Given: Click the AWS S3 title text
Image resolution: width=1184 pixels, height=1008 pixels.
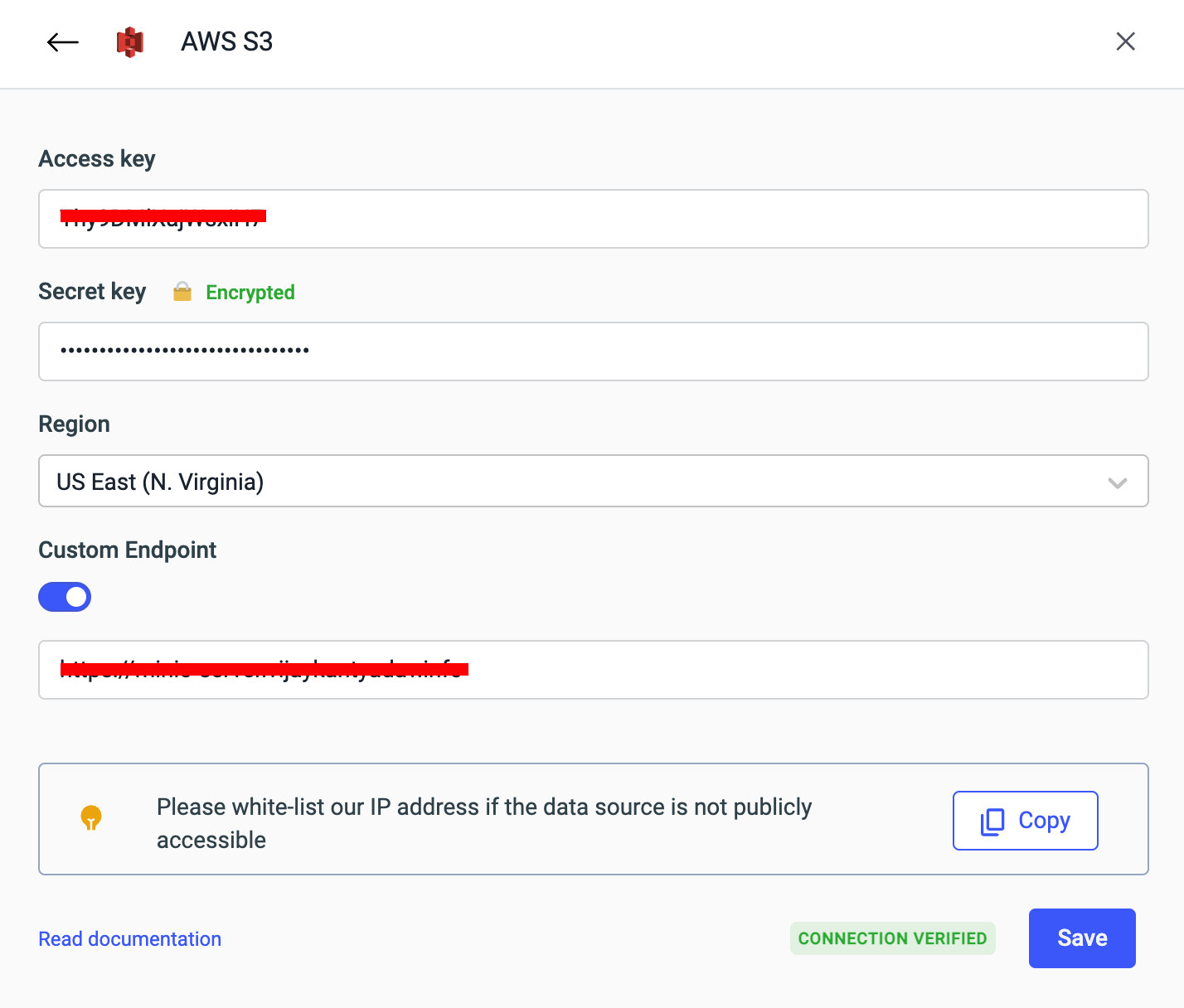Looking at the screenshot, I should pos(227,41).
